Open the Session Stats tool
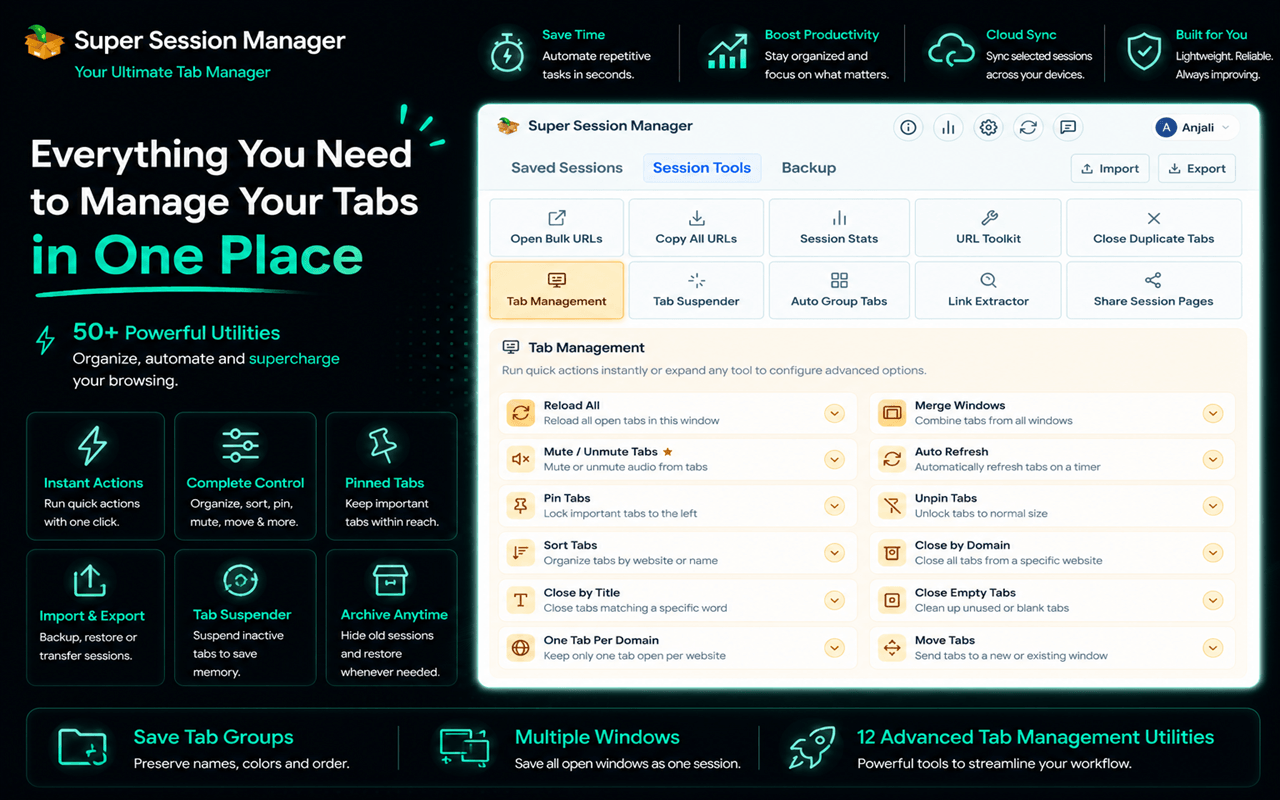This screenshot has width=1280, height=800. coord(839,227)
